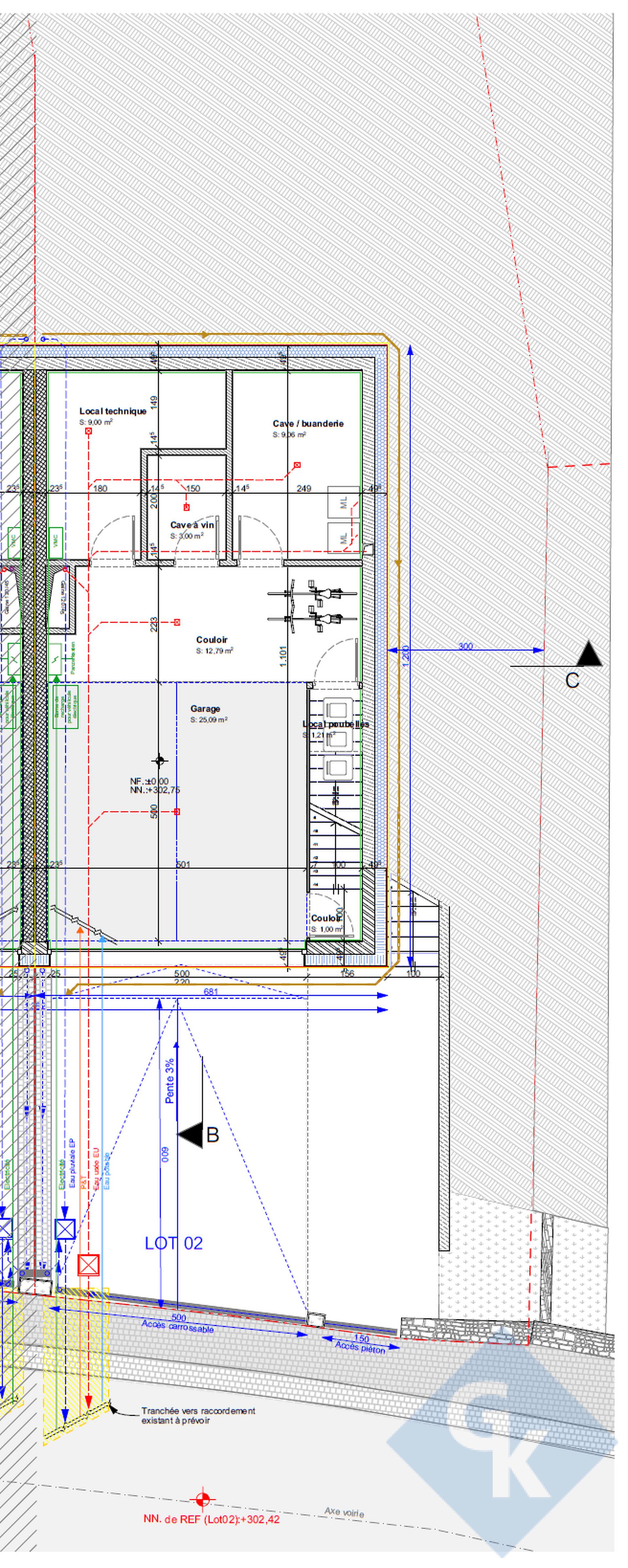
Task: Select the red connection point in Cave à vin
Action: [186, 507]
